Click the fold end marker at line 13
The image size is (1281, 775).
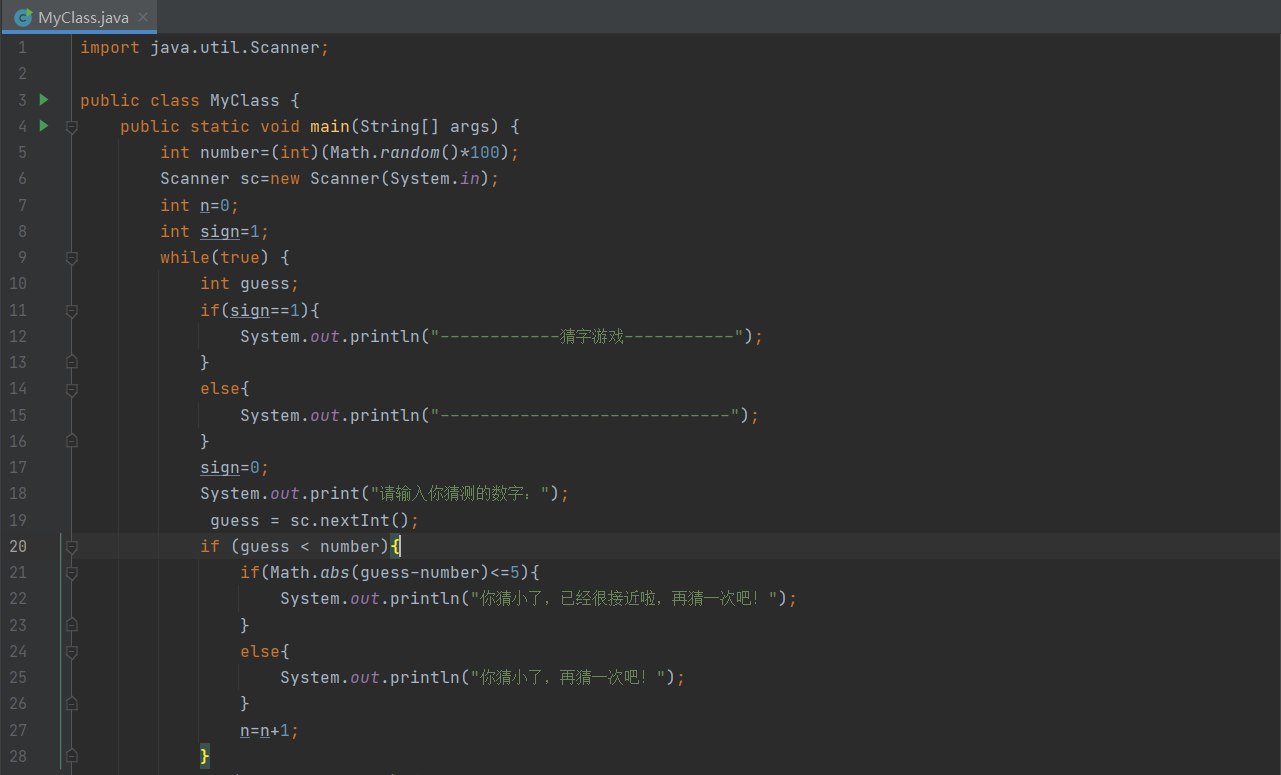point(71,362)
